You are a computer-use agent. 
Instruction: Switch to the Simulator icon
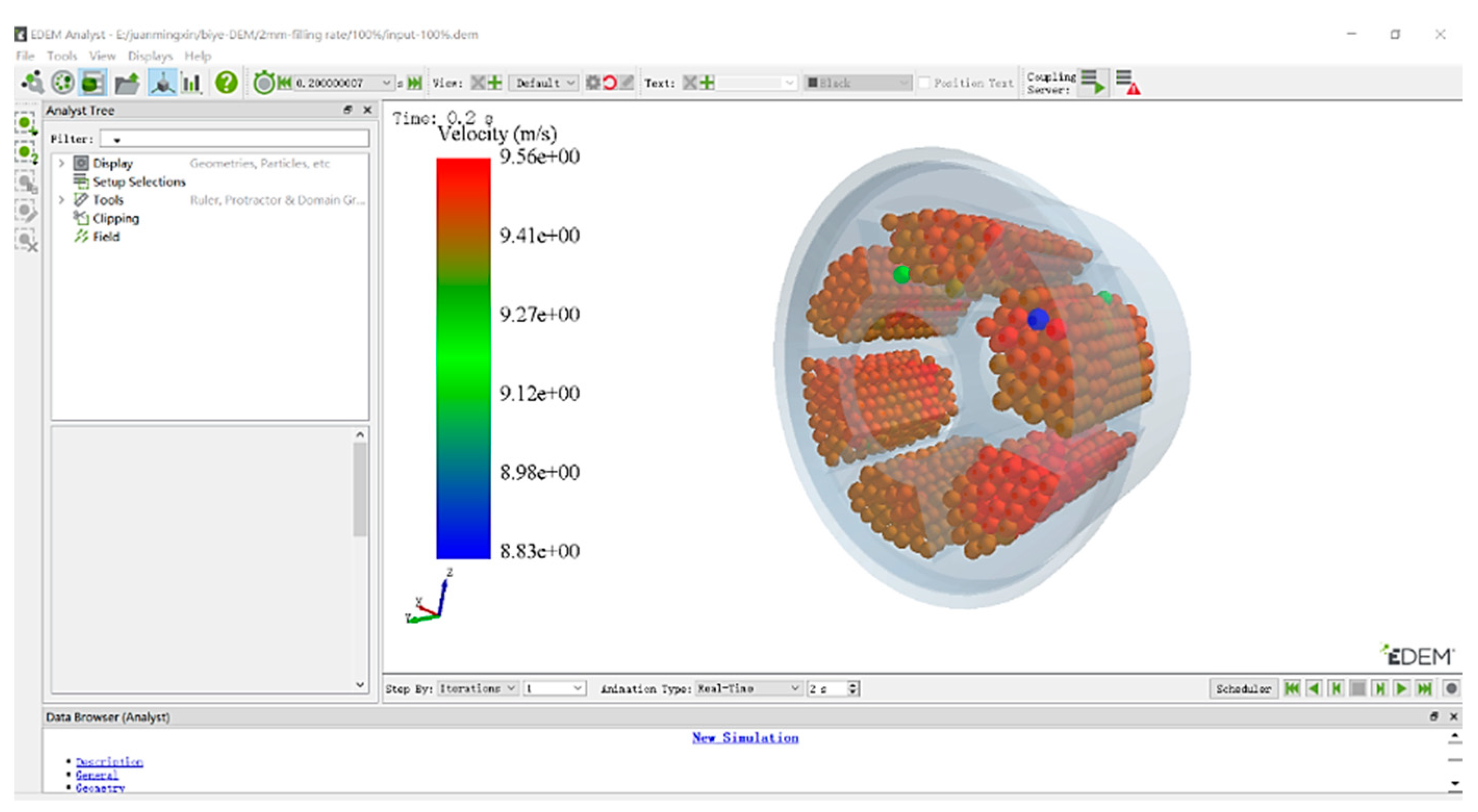click(62, 83)
